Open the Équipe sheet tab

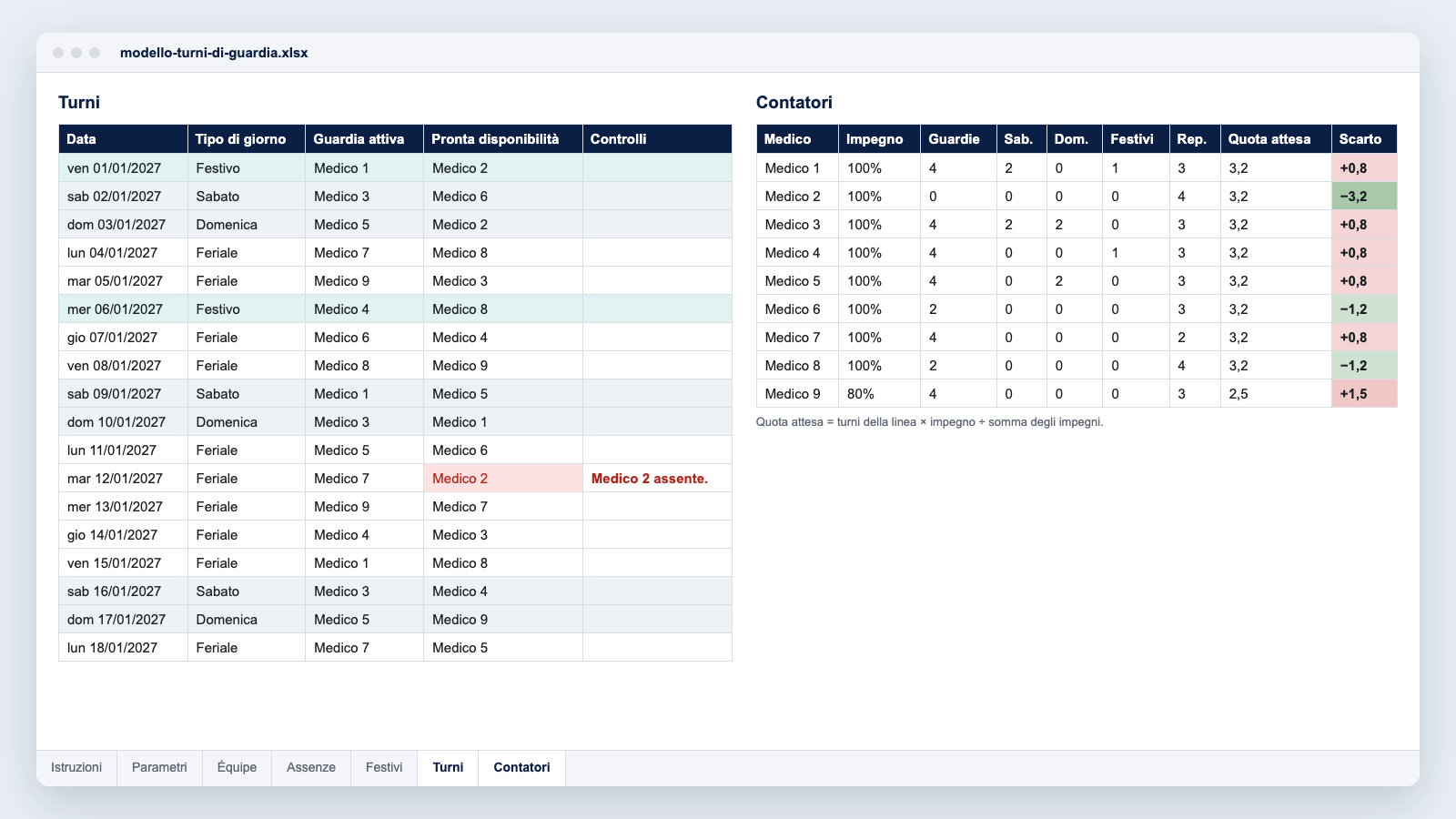237,767
